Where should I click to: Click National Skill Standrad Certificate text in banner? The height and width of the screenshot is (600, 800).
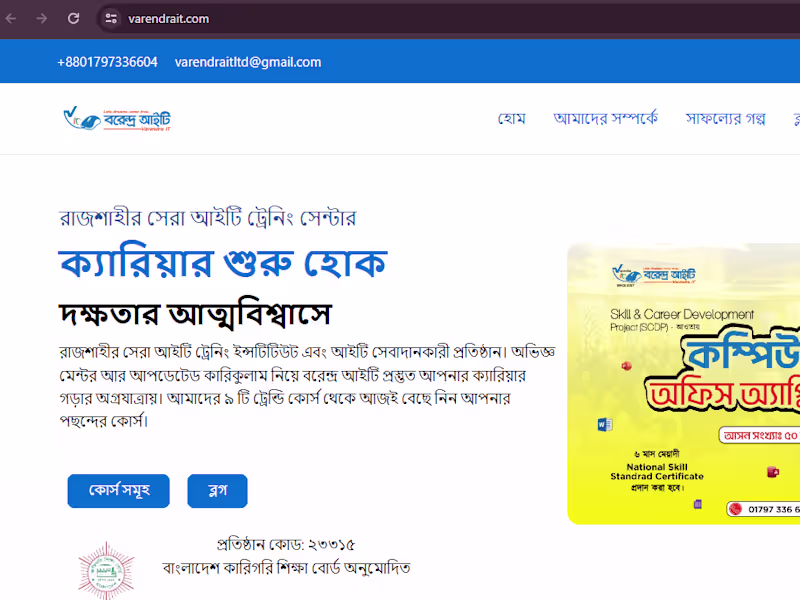pyautogui.click(x=657, y=471)
